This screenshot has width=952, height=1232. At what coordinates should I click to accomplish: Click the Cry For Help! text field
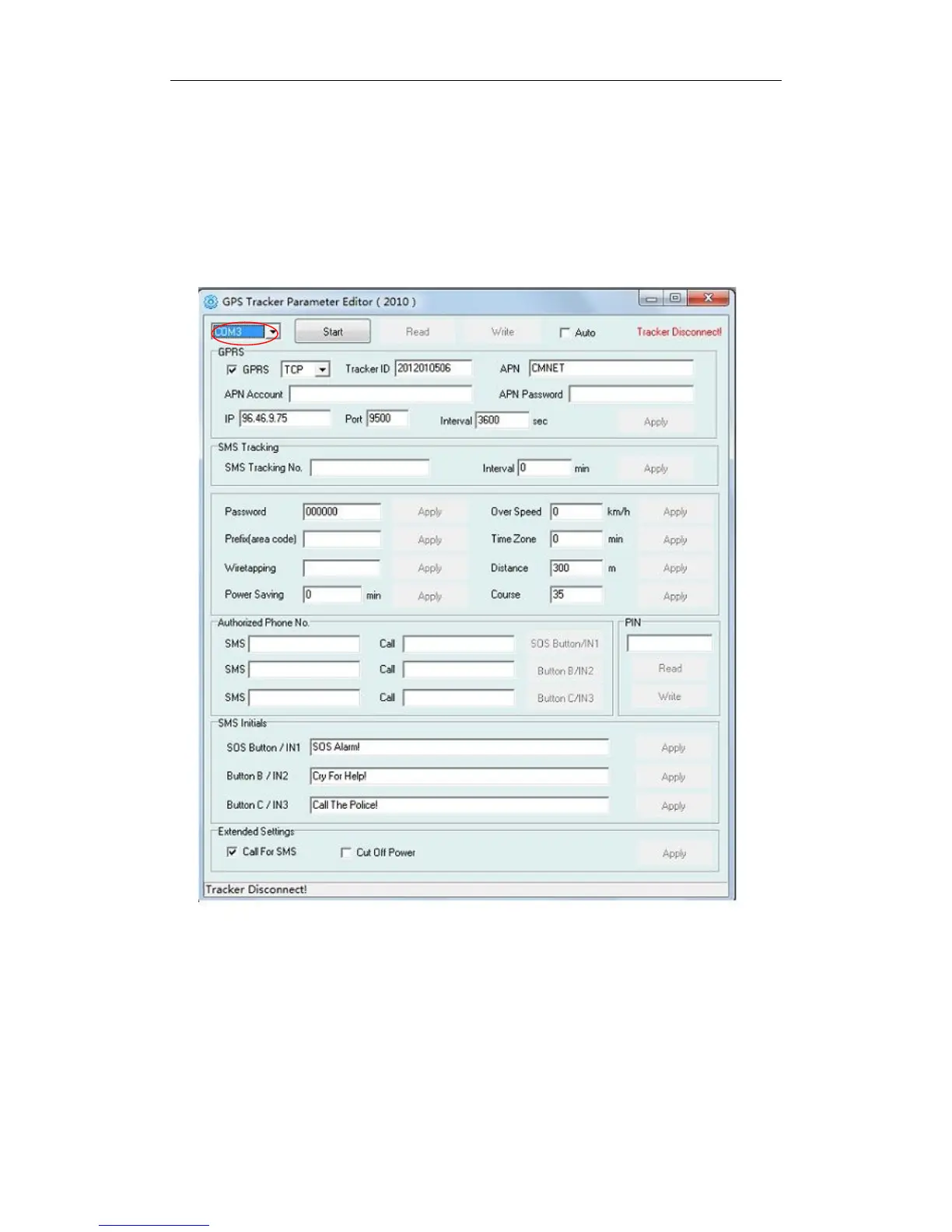point(459,776)
